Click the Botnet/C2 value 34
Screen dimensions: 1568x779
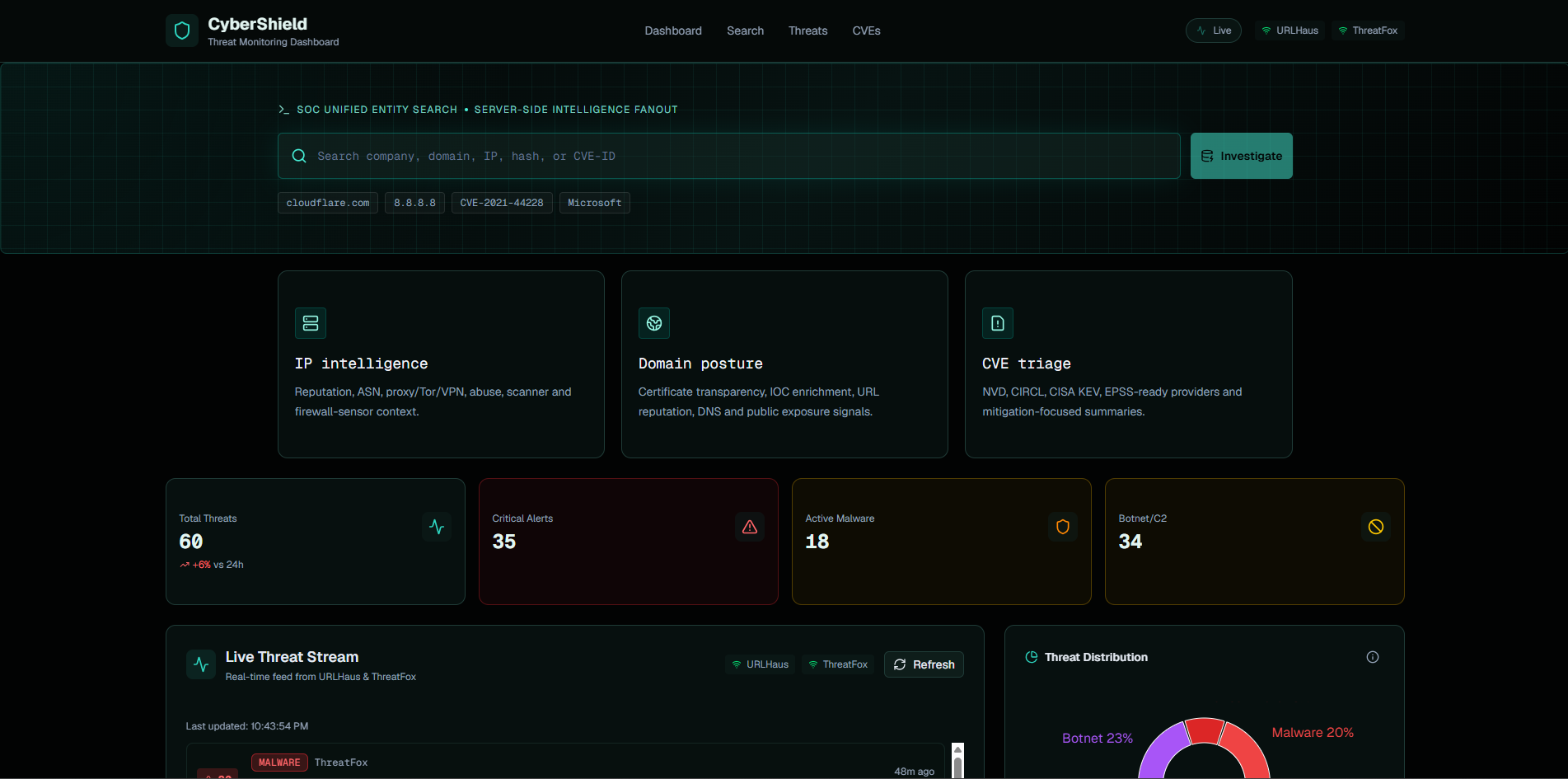tap(1130, 542)
